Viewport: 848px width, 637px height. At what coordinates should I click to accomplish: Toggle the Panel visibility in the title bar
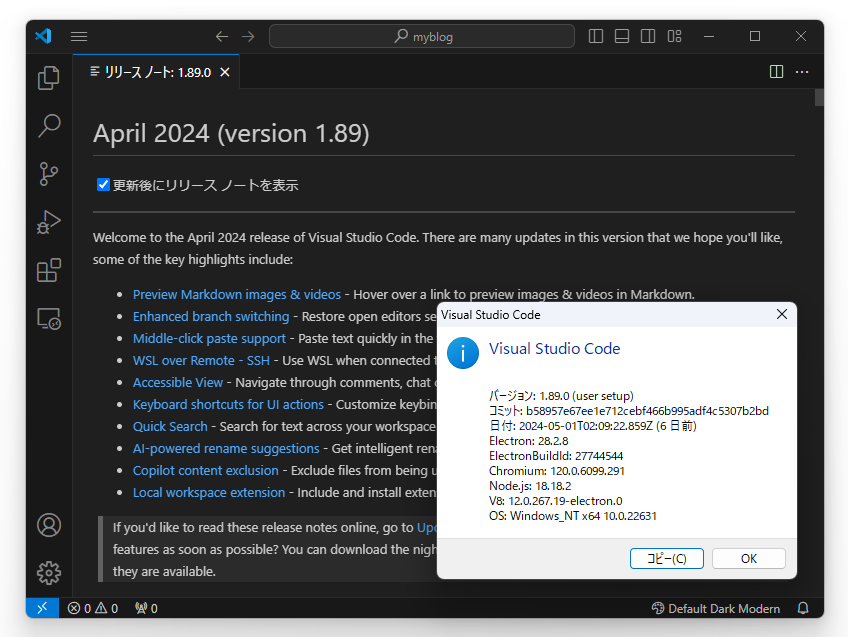tap(621, 35)
